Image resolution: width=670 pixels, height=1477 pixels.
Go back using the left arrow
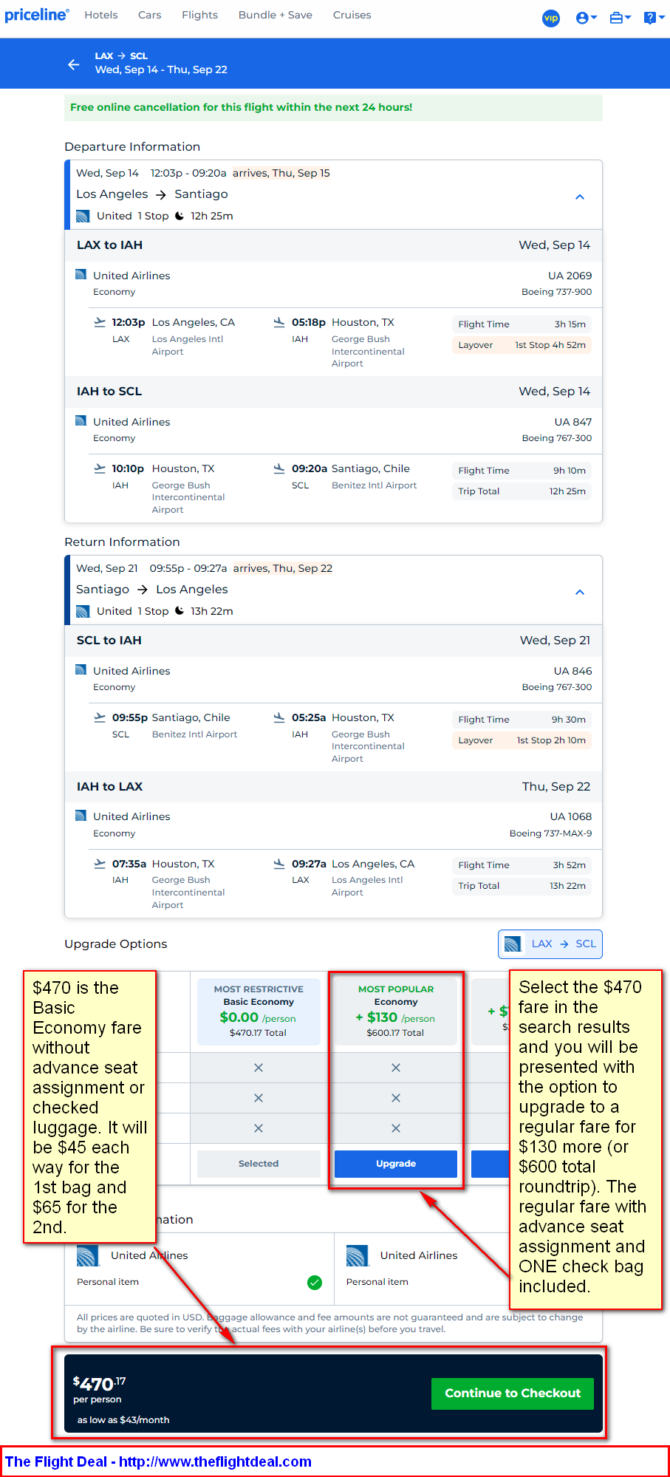point(73,64)
